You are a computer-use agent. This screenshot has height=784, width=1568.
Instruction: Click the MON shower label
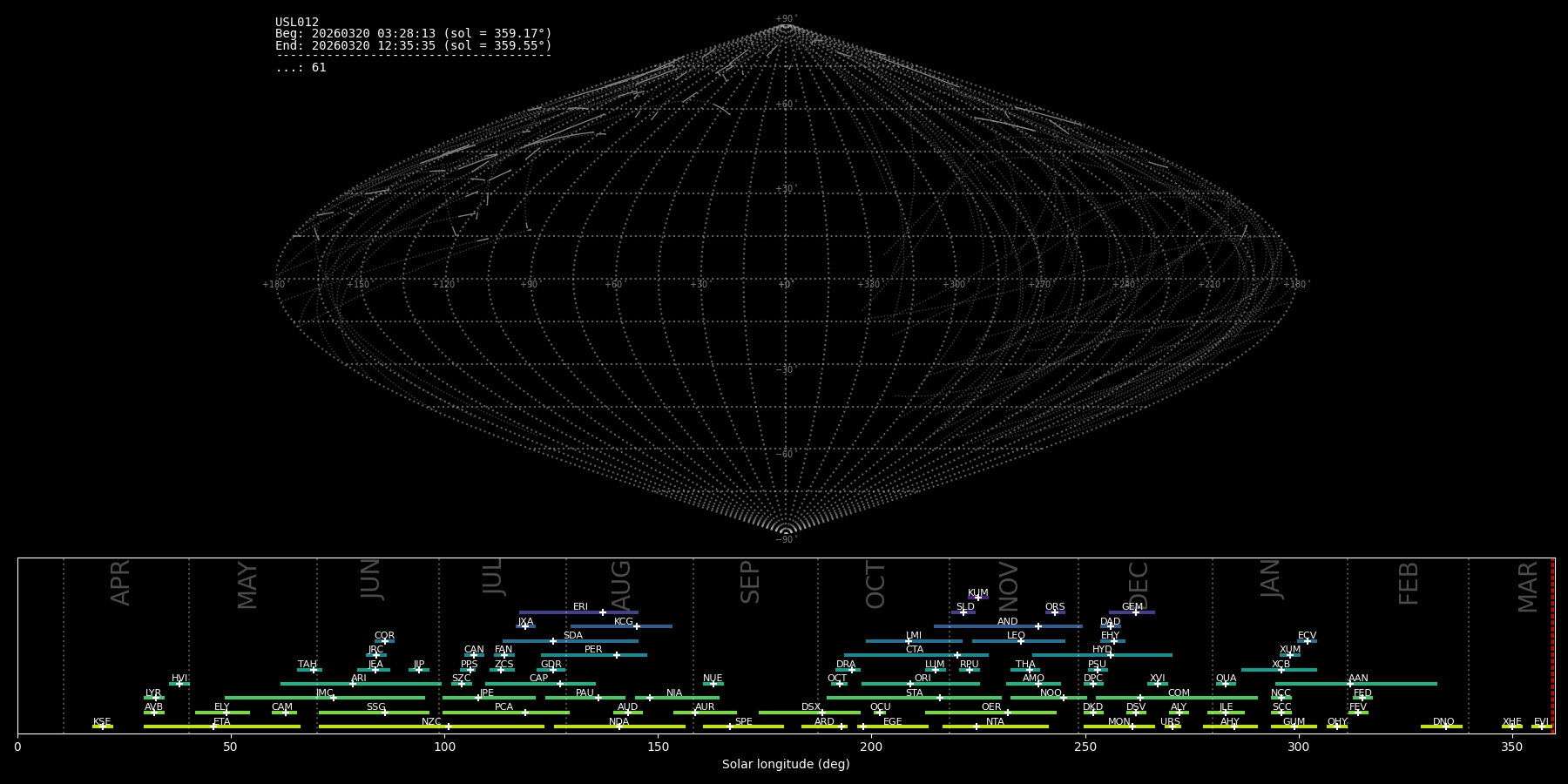(1119, 722)
